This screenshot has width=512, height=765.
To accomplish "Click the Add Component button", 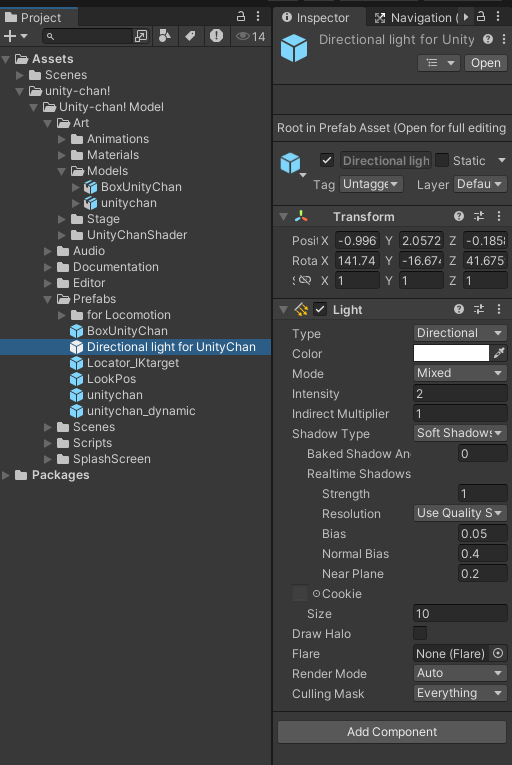I will [392, 732].
